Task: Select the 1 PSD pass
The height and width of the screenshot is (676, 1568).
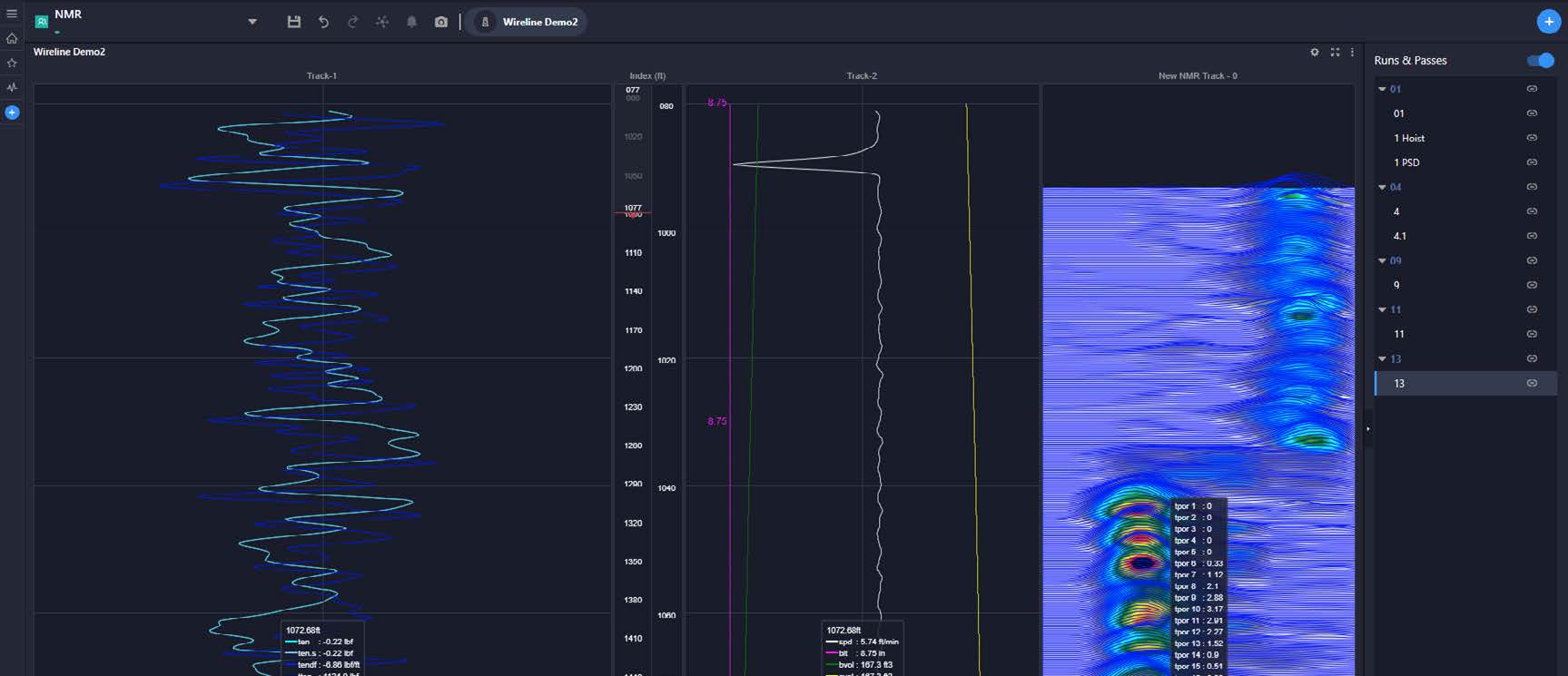Action: coord(1406,162)
